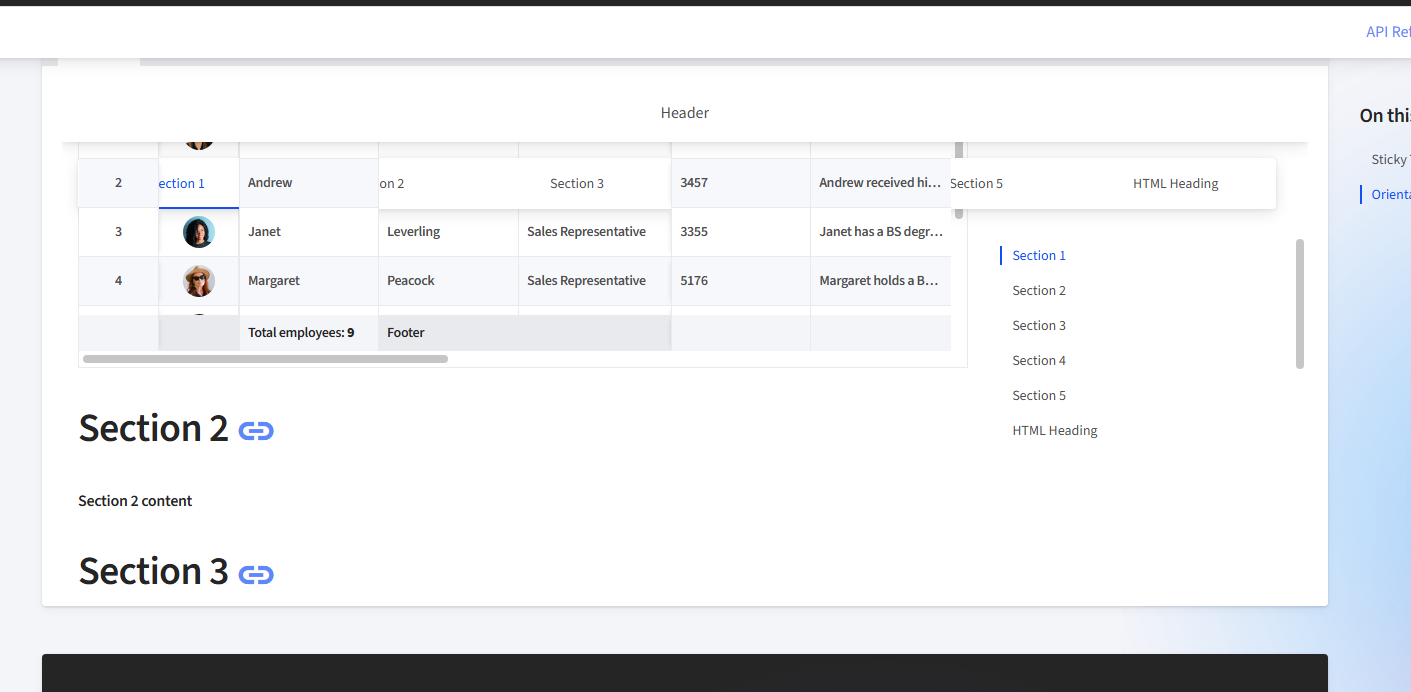Click the side navigation vertical scrollbar
The width and height of the screenshot is (1411, 692).
click(x=1300, y=303)
